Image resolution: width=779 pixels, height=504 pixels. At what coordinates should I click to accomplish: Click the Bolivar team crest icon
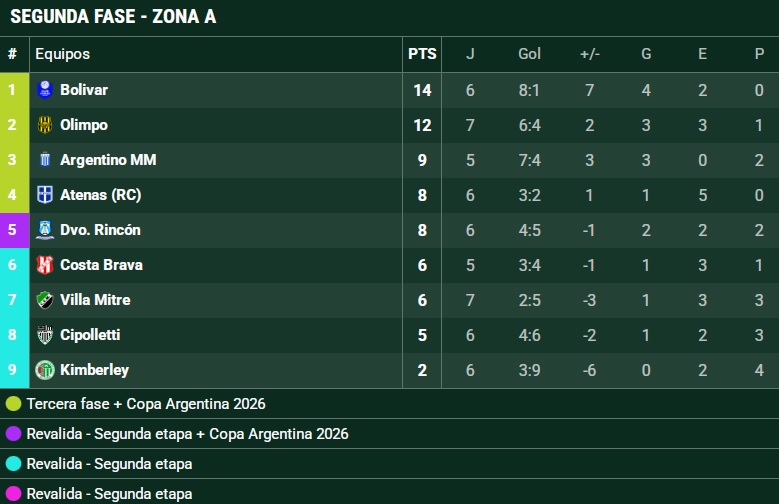[45, 90]
